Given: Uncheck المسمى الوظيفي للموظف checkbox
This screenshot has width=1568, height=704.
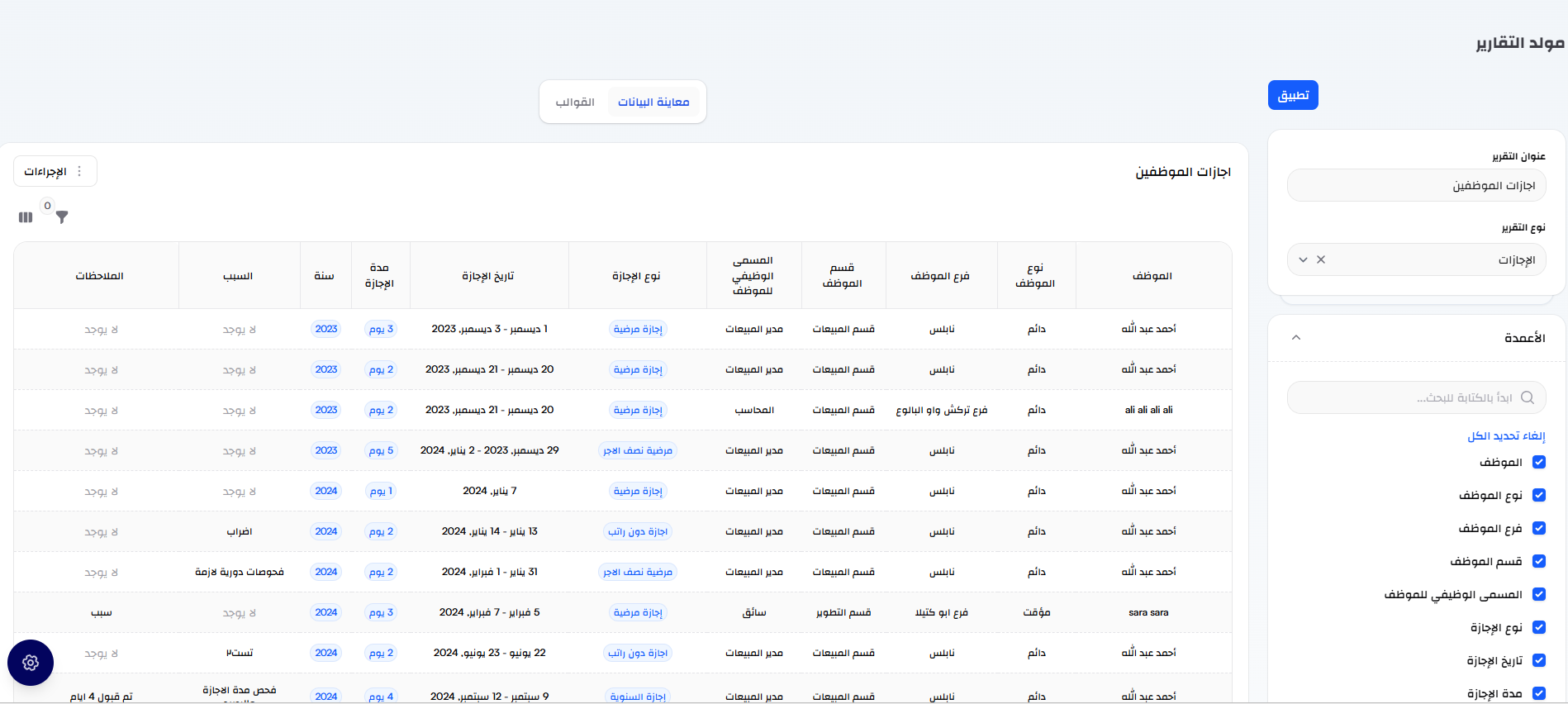Looking at the screenshot, I should pos(1539,594).
